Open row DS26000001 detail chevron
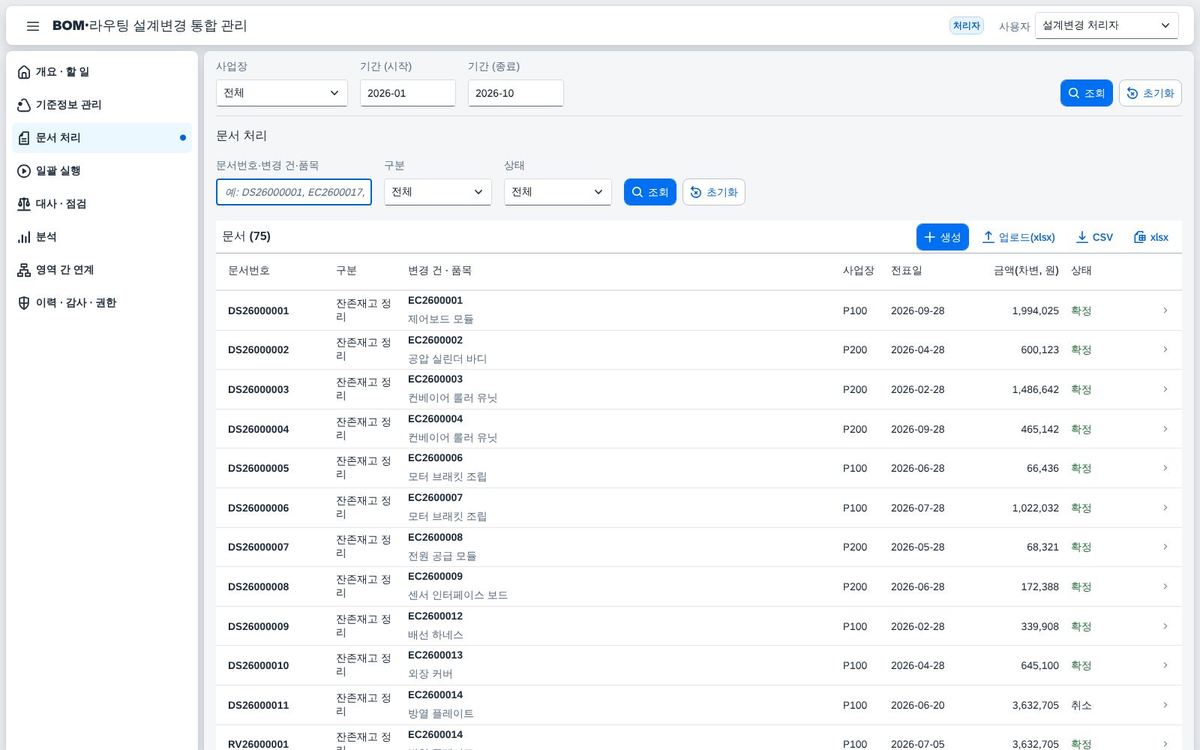 [1165, 310]
